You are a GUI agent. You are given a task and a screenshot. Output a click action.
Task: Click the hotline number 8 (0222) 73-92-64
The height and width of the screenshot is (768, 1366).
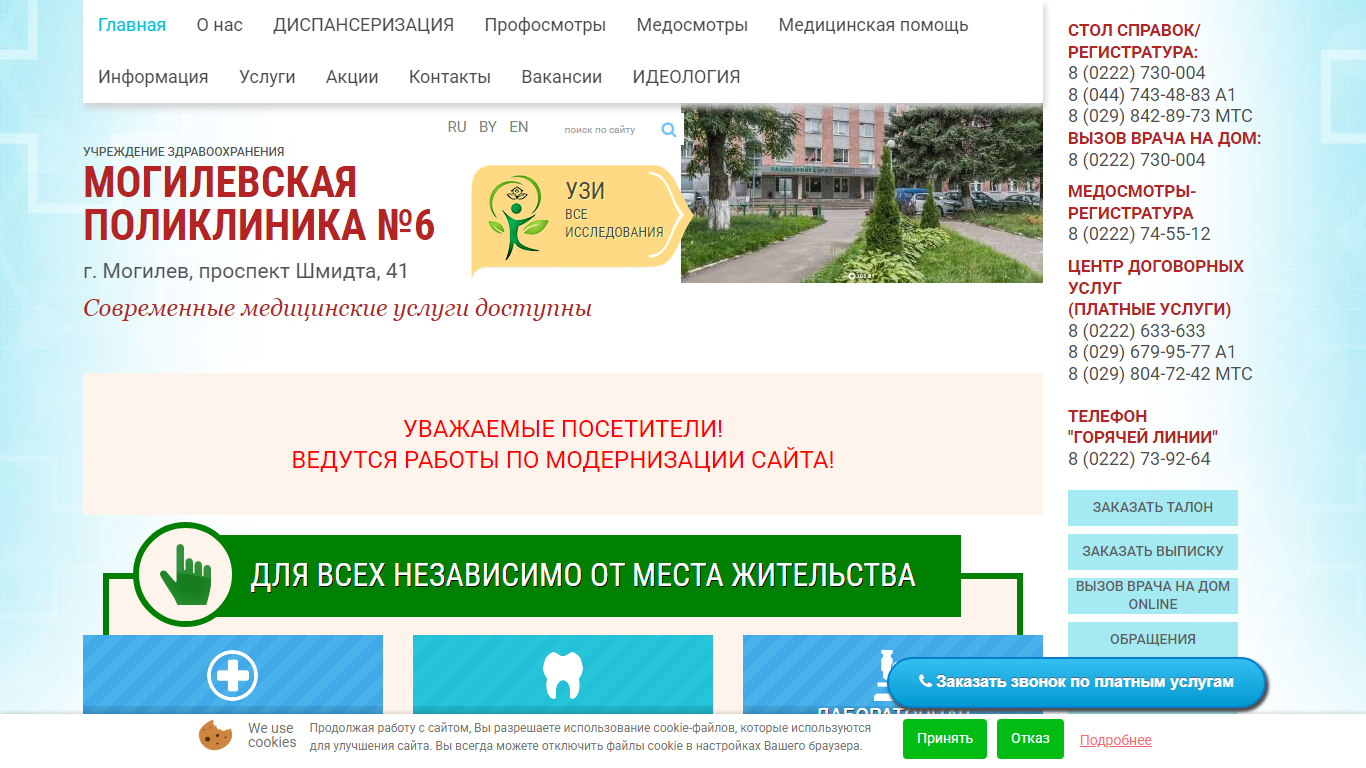1139,459
